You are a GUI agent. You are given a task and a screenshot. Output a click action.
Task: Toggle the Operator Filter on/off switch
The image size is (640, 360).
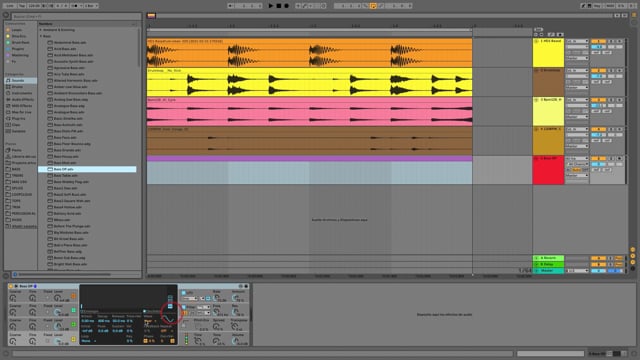click(x=184, y=307)
